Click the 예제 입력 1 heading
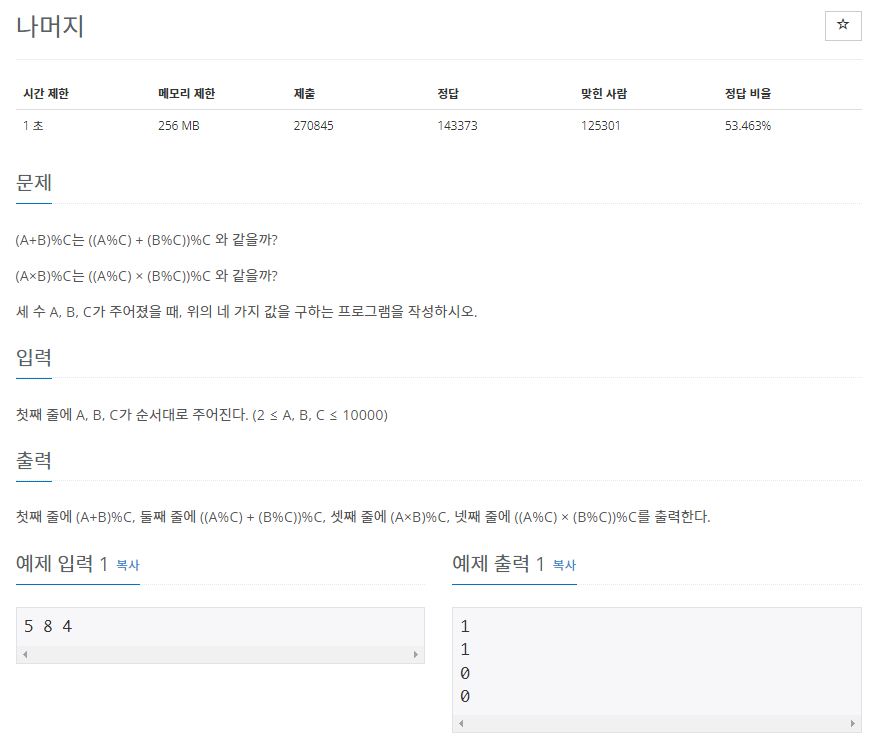Viewport: 878px width, 751px height. click(x=62, y=563)
